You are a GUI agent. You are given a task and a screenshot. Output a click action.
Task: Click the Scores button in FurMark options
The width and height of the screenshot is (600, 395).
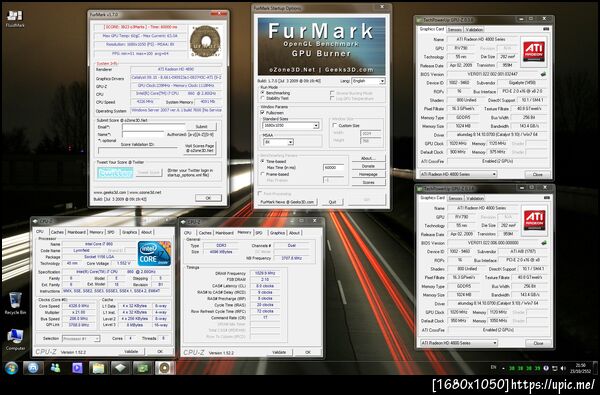click(x=368, y=183)
